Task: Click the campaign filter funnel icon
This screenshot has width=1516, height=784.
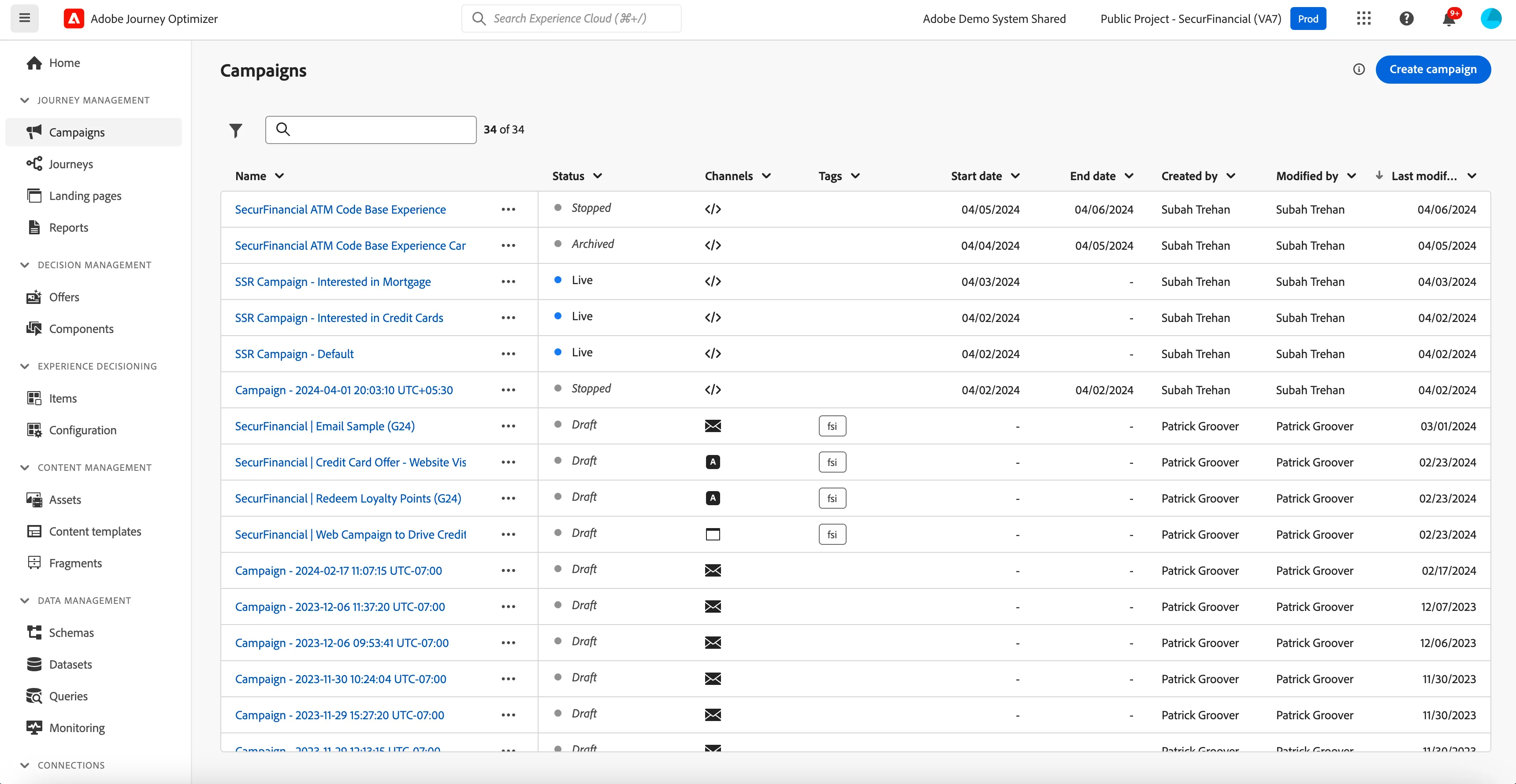Action: 235,130
